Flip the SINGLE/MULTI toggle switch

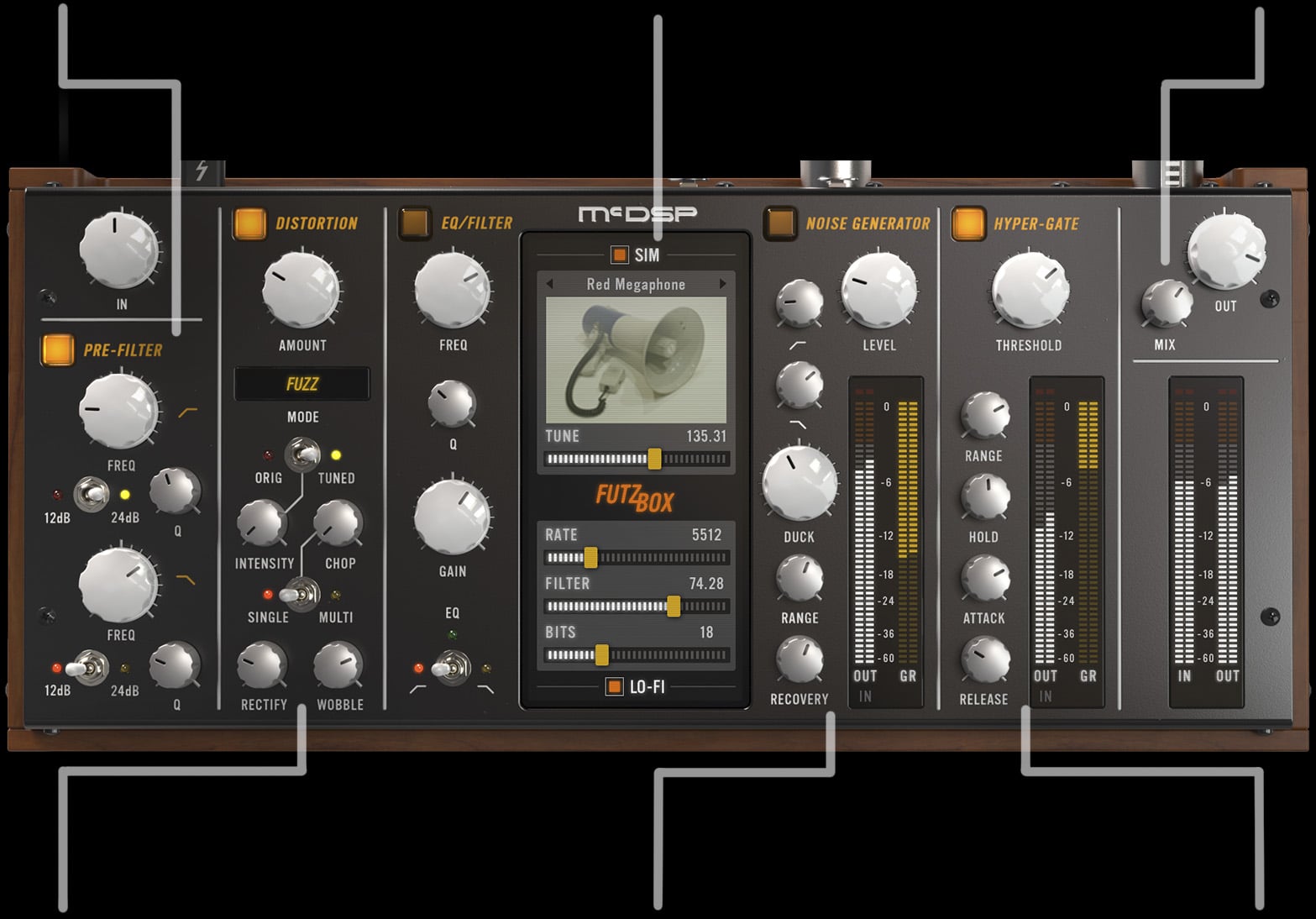point(301,595)
